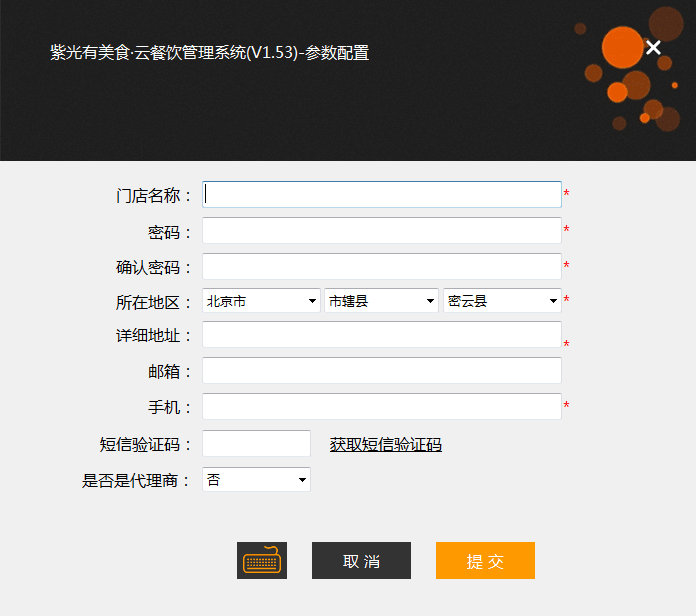Click the 短信验证码 code input box
The width and height of the screenshot is (696, 616).
pyautogui.click(x=256, y=444)
